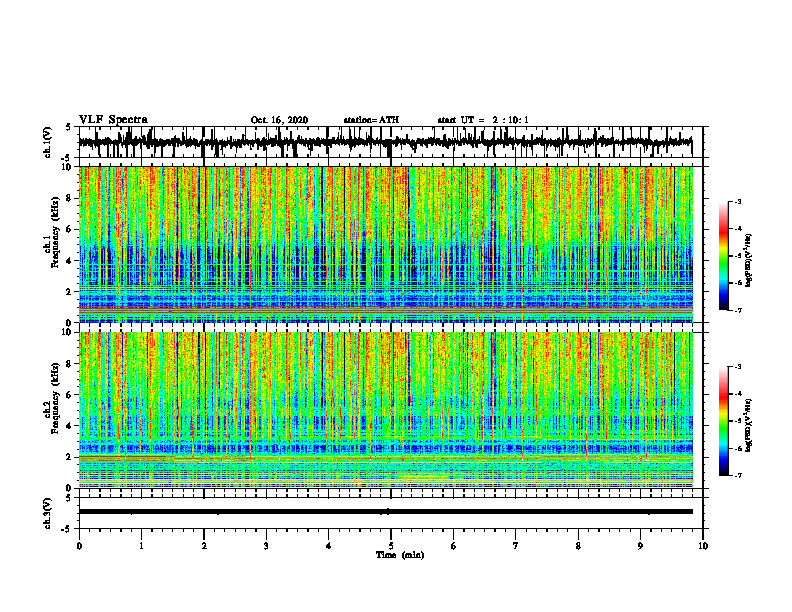This screenshot has height=612, width=792.
Task: Click the "10" tick on the time axis
Action: [703, 546]
